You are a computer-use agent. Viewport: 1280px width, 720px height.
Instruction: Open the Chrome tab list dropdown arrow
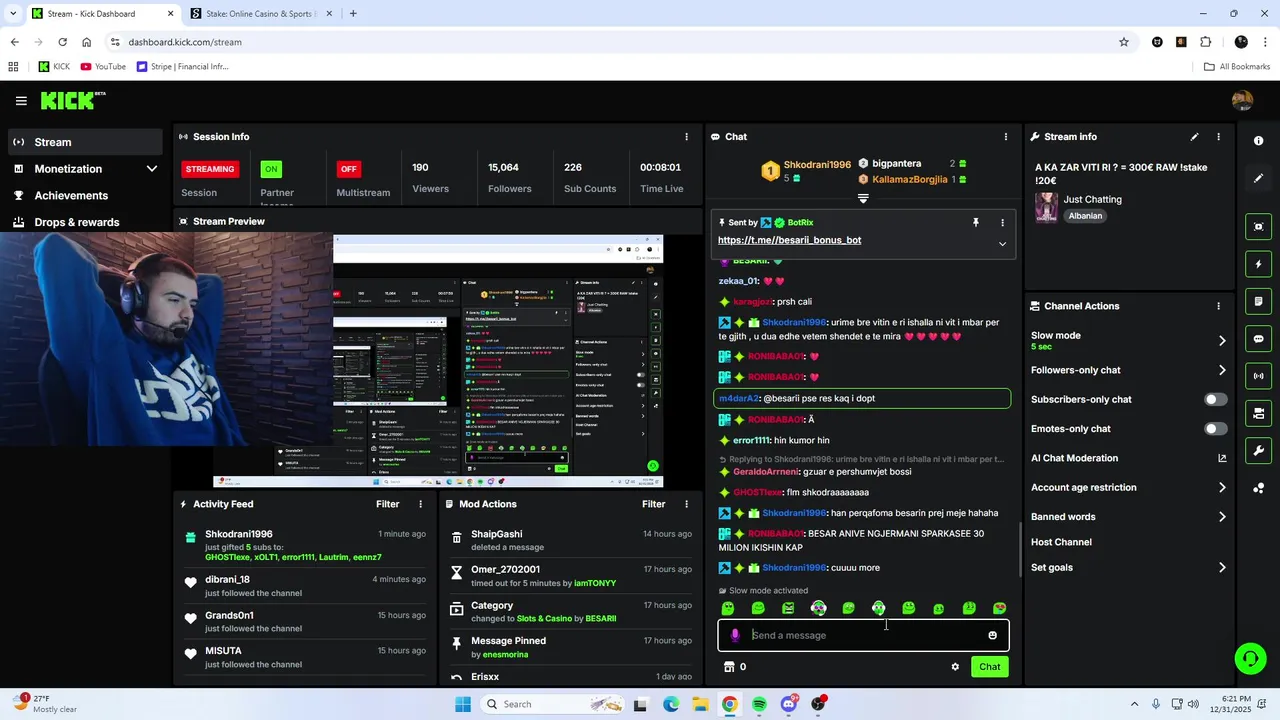pyautogui.click(x=13, y=14)
